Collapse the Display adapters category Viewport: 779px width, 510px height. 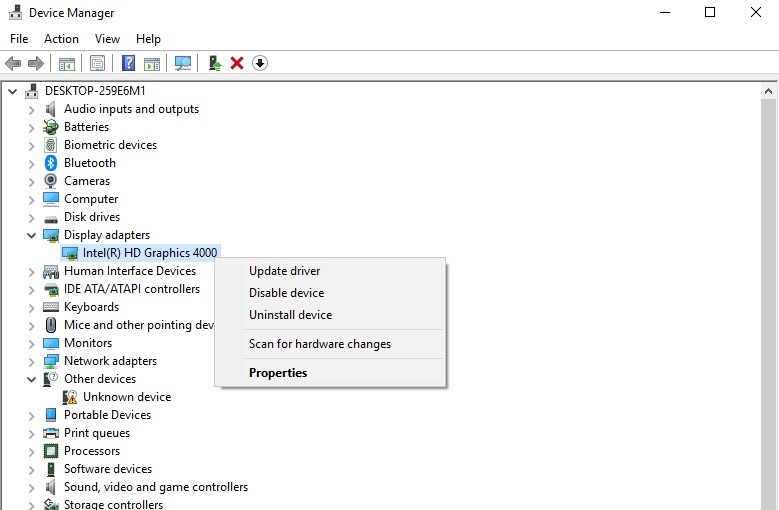tap(31, 235)
